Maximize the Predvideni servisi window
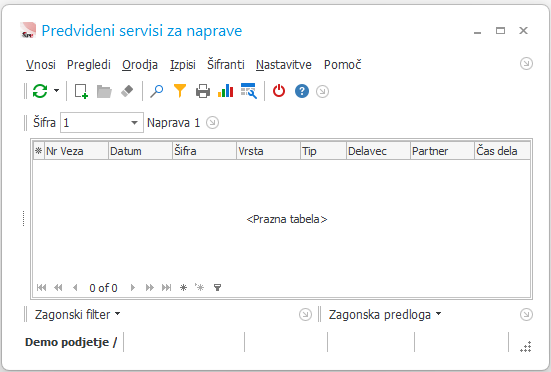Screen dimensions: 551x372 [x=500, y=31]
